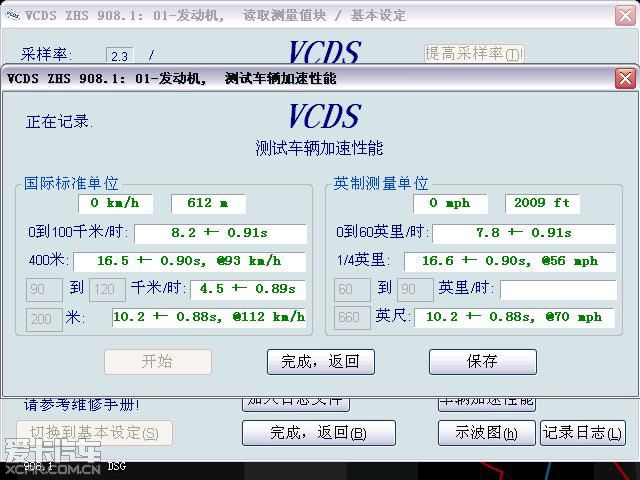The image size is (640, 480).
Task: Click the 200 meters distance field
Action: tap(44, 319)
